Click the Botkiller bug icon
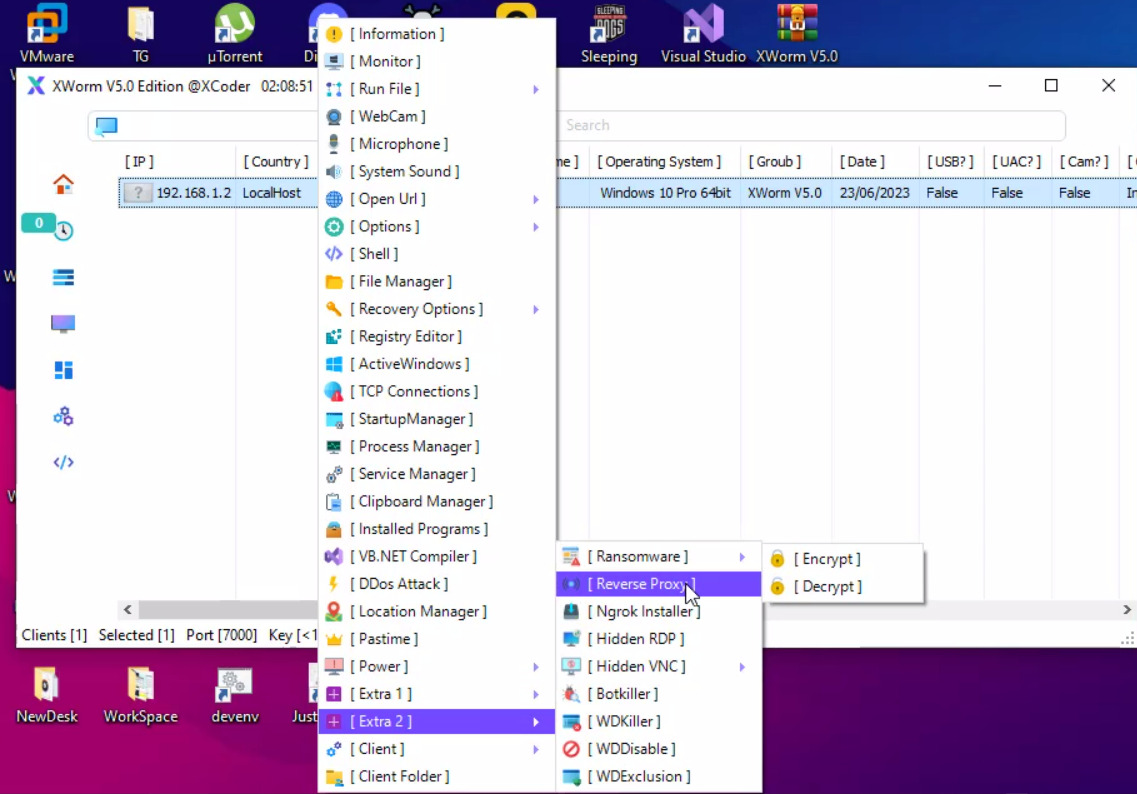 571,694
